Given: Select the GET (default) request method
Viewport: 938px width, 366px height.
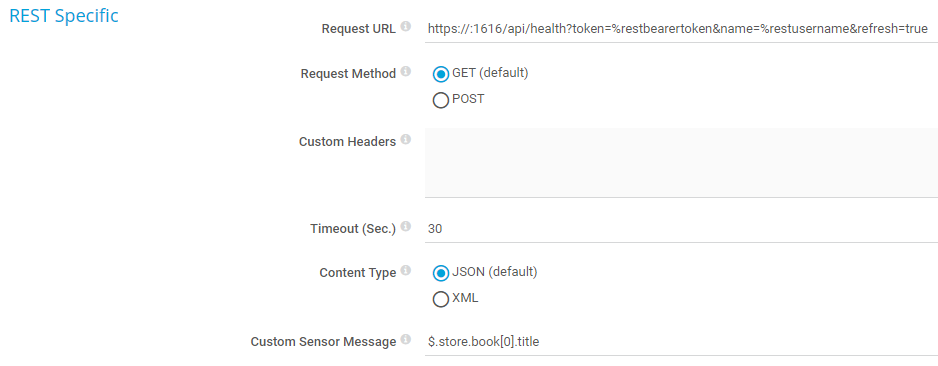Looking at the screenshot, I should [441, 74].
